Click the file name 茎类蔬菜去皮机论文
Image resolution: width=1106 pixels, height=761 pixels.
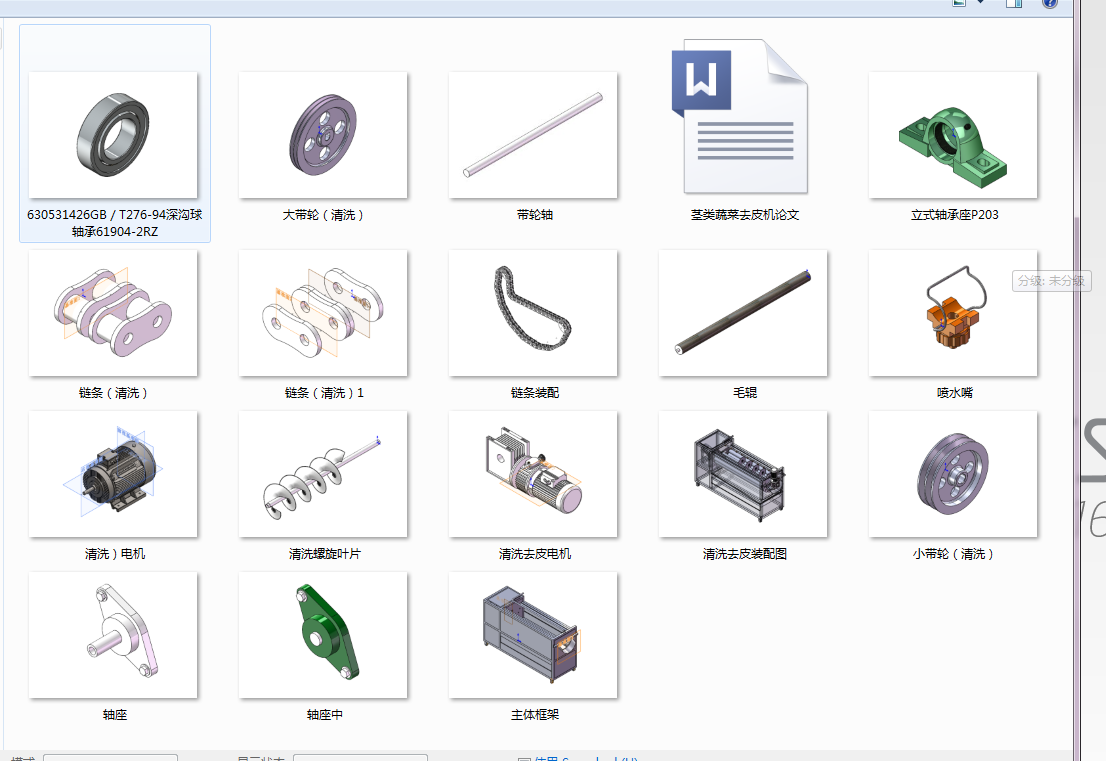[x=745, y=215]
